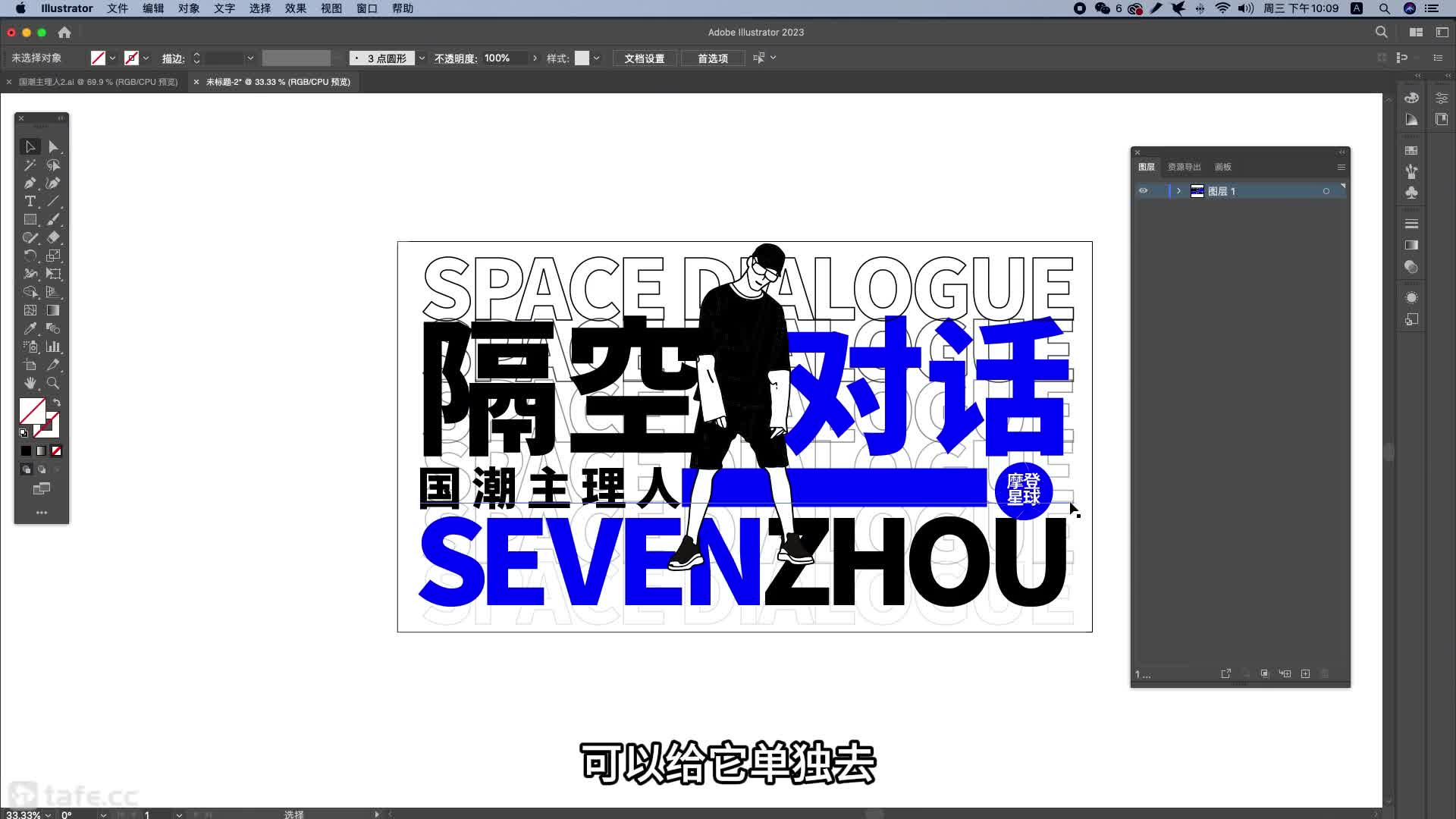Click the Fill color swatch in toolbar
The image size is (1456, 819).
[31, 411]
